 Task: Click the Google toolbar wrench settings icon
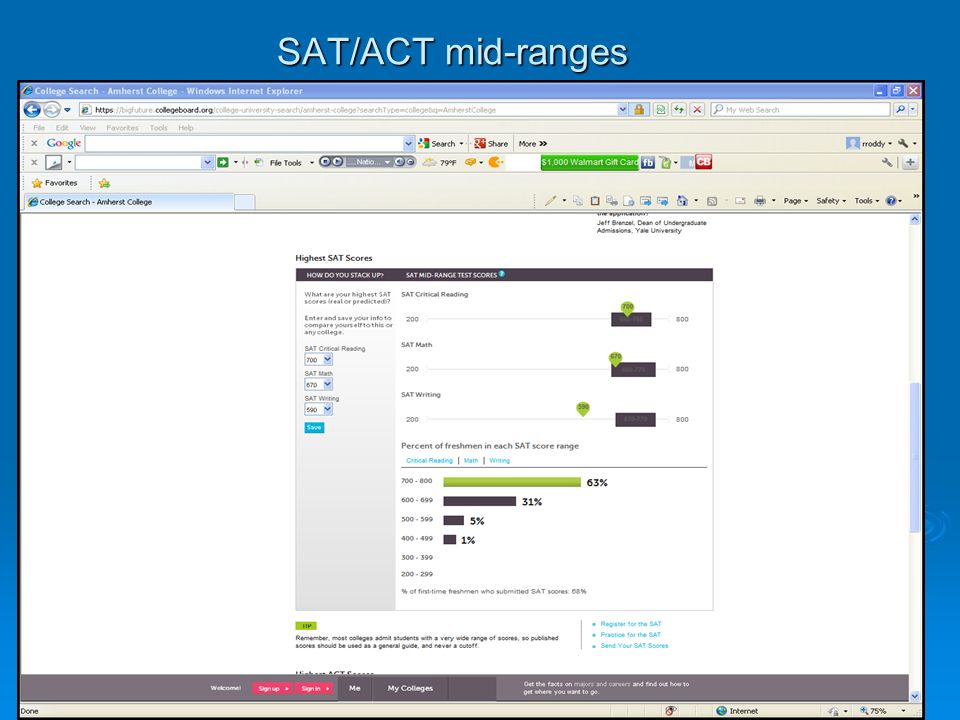tap(902, 143)
